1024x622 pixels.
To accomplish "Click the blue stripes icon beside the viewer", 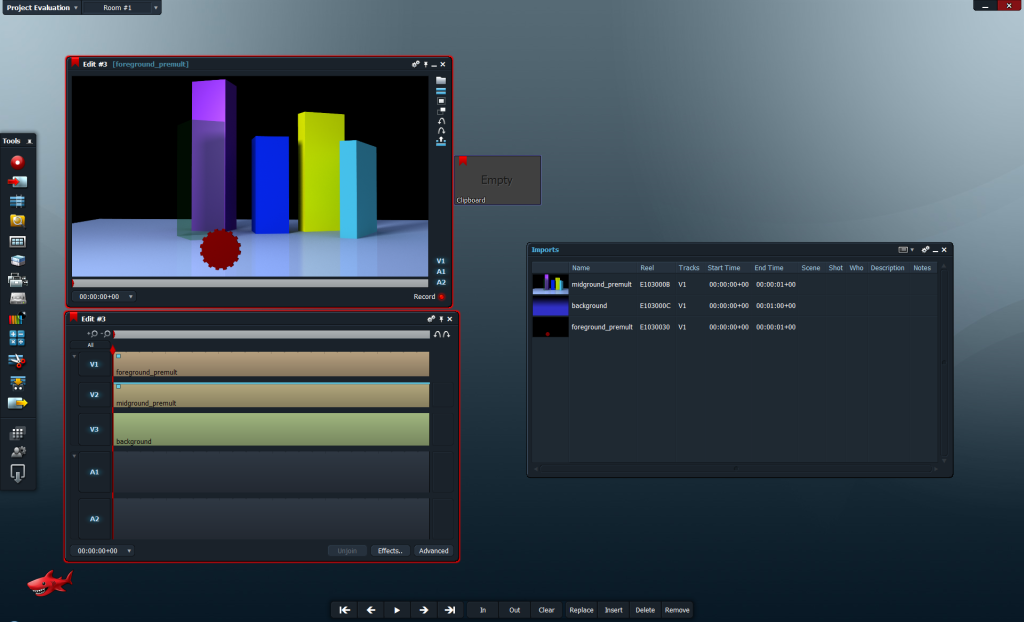I will point(441,91).
